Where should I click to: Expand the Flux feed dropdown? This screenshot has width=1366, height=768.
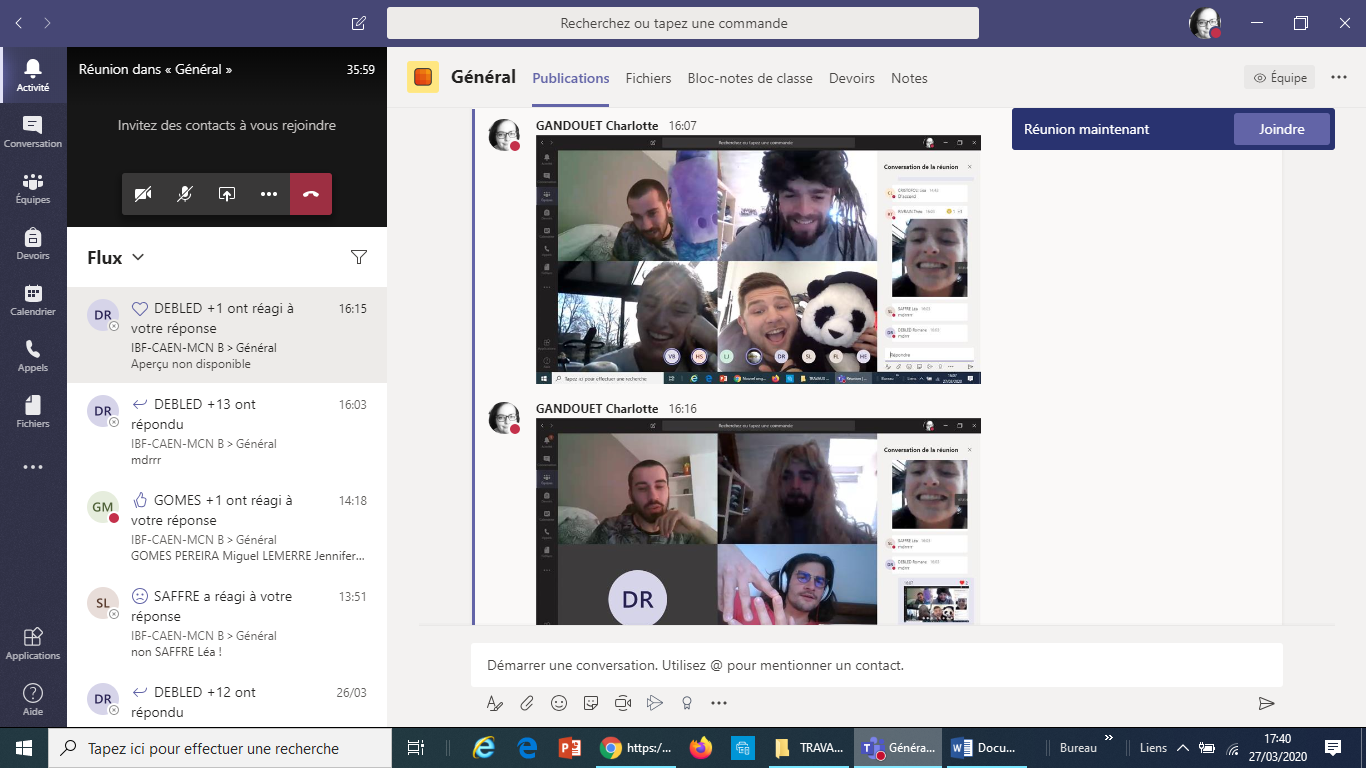click(x=116, y=257)
